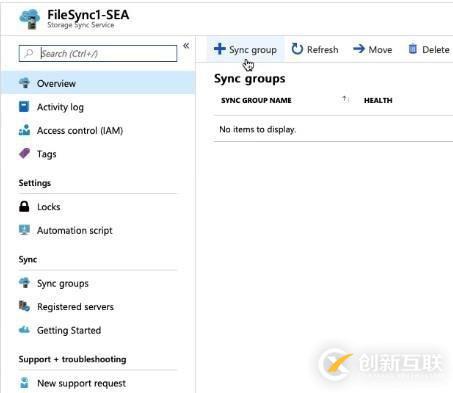Image resolution: width=453 pixels, height=393 pixels.
Task: Click the New support request icon
Action: (24, 383)
